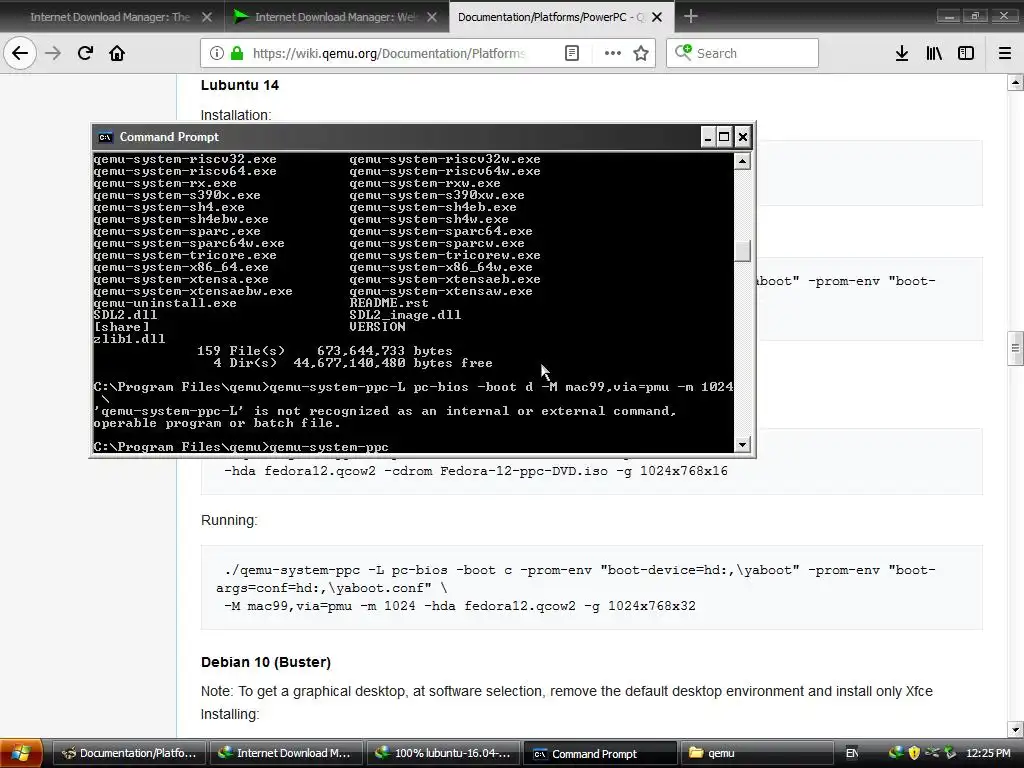Select Command Prompt taskbar button
Viewport: 1024px width, 768px height.
(x=601, y=753)
